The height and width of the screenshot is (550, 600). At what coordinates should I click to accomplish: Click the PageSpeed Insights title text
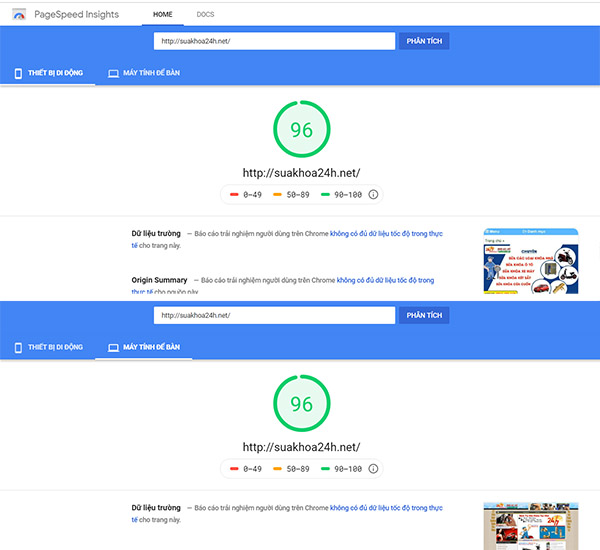[77, 15]
